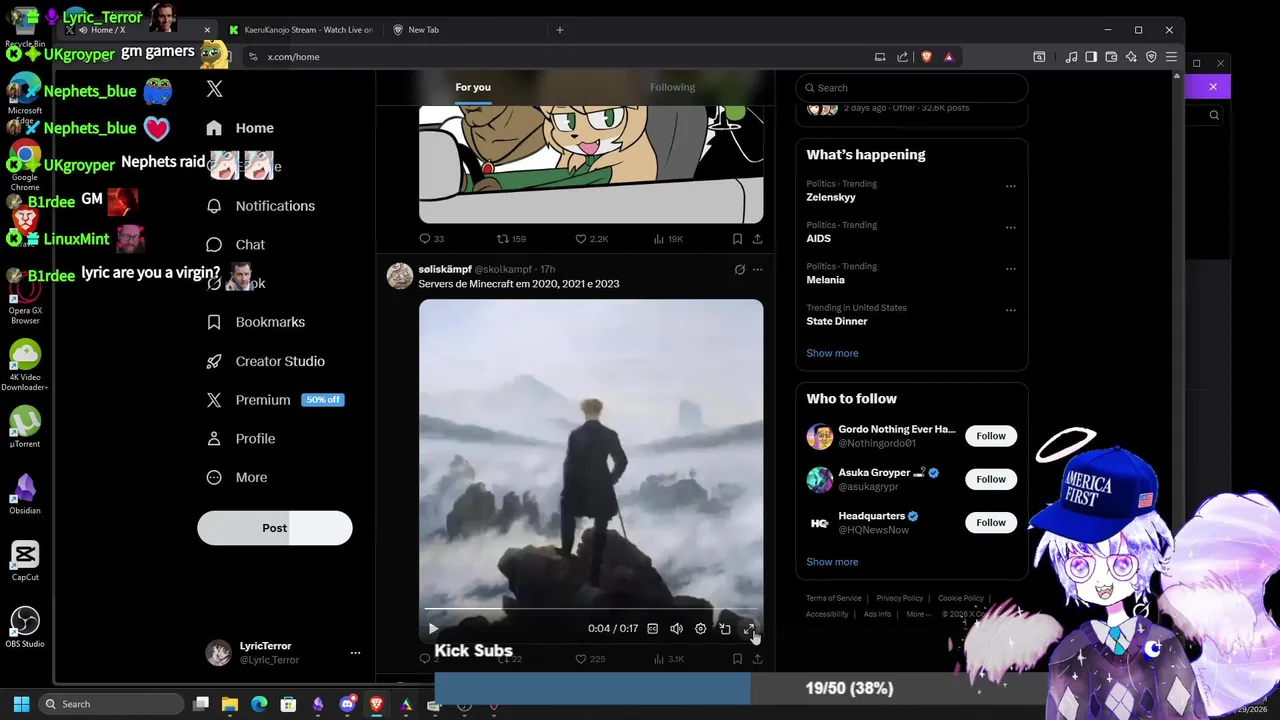Viewport: 1280px width, 720px height.
Task: Toggle the browser sidebar panel icon
Action: tap(1091, 57)
